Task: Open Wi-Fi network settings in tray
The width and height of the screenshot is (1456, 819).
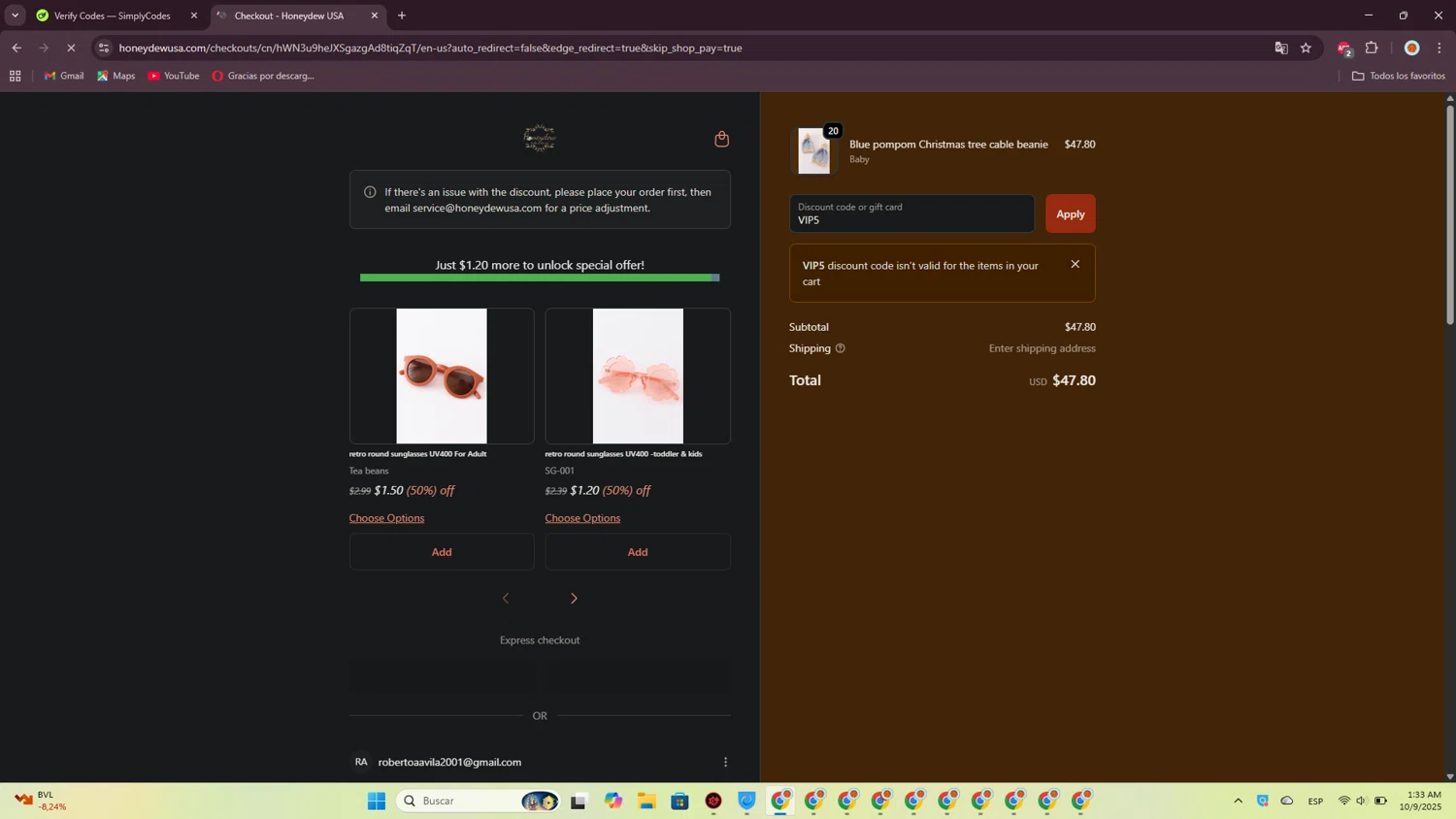Action: (x=1344, y=801)
